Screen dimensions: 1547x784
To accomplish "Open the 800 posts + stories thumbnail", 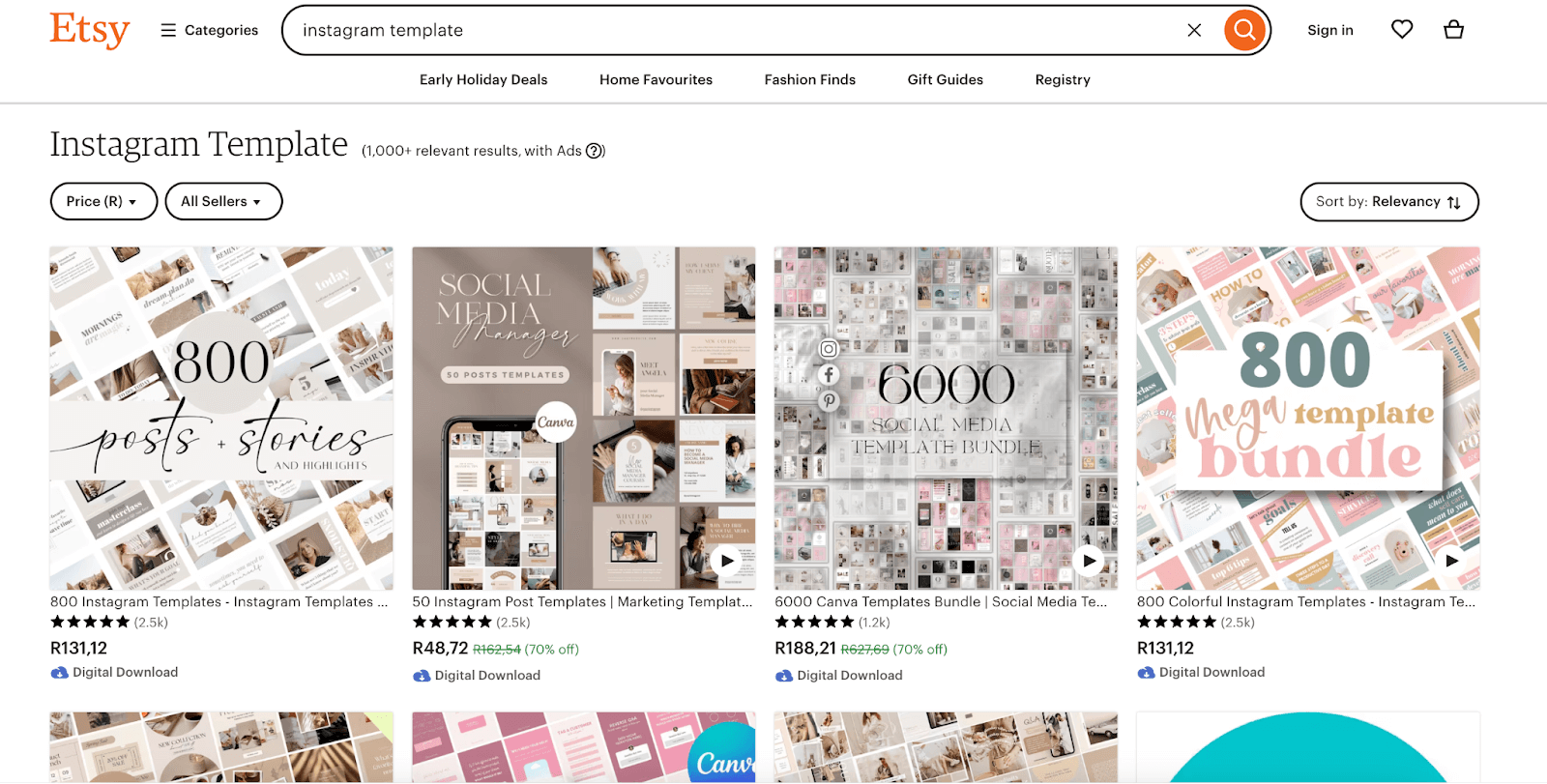I will pyautogui.click(x=221, y=418).
